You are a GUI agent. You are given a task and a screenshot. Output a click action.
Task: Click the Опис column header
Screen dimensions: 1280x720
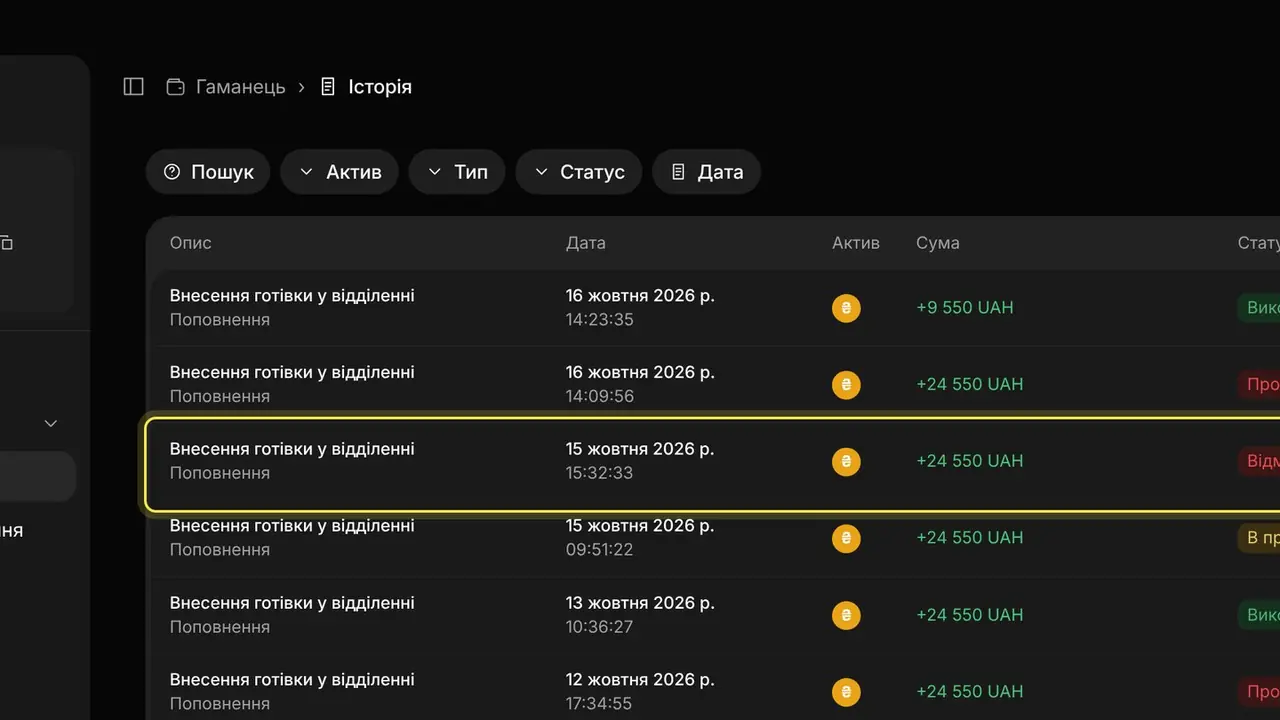pyautogui.click(x=190, y=243)
